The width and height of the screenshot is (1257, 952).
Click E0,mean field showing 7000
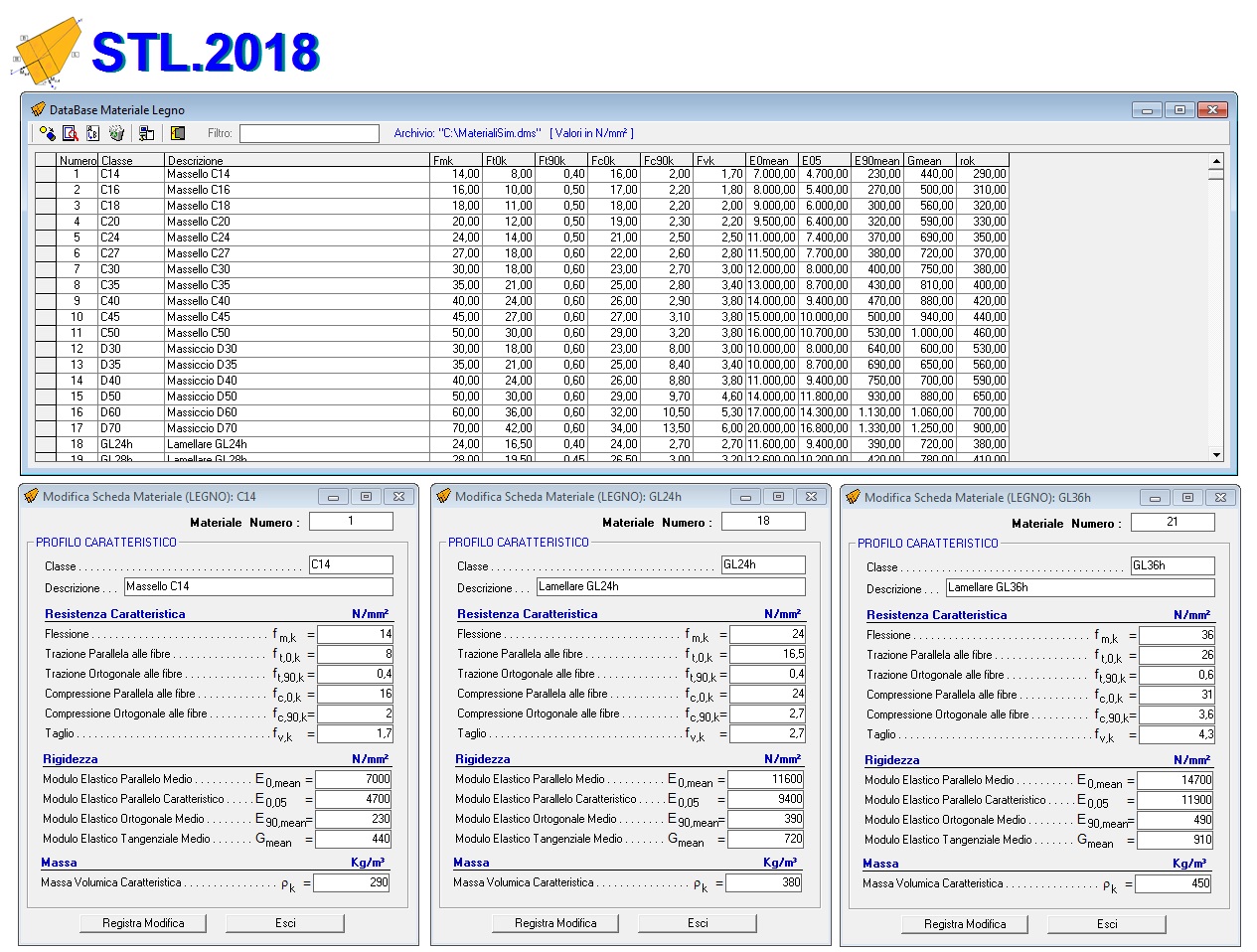[353, 779]
